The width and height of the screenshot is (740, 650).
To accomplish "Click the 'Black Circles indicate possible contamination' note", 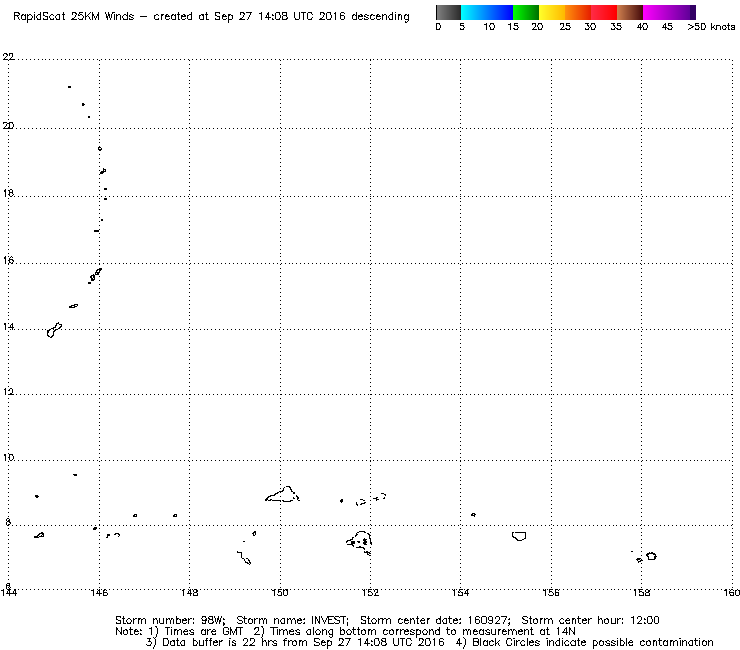I will pyautogui.click(x=593, y=642).
